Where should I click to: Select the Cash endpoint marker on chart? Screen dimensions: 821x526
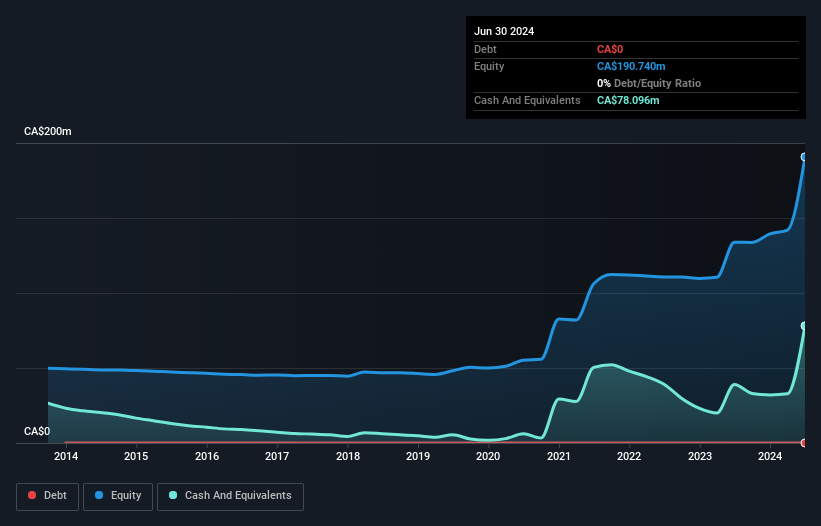804,326
